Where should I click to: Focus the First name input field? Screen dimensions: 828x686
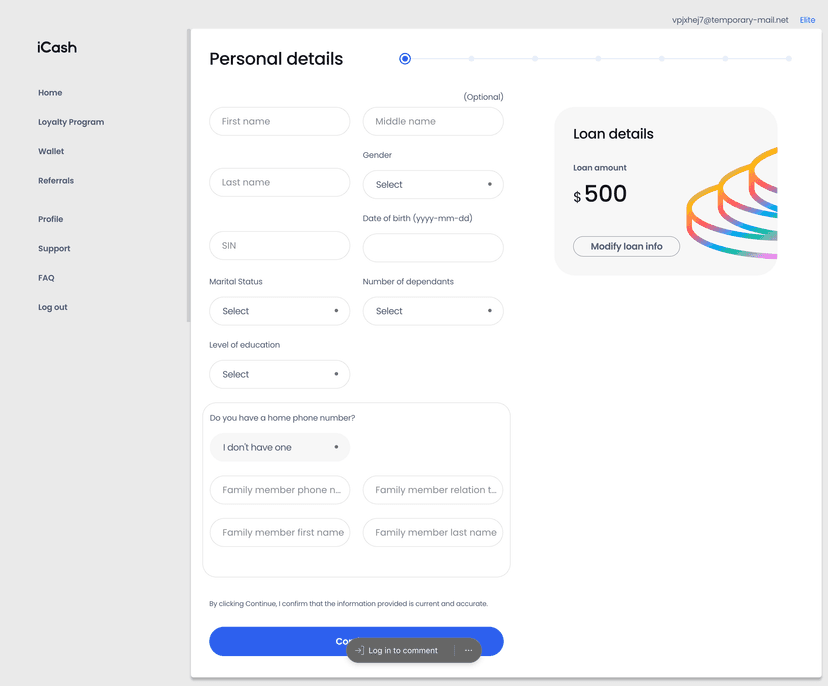[x=279, y=121]
